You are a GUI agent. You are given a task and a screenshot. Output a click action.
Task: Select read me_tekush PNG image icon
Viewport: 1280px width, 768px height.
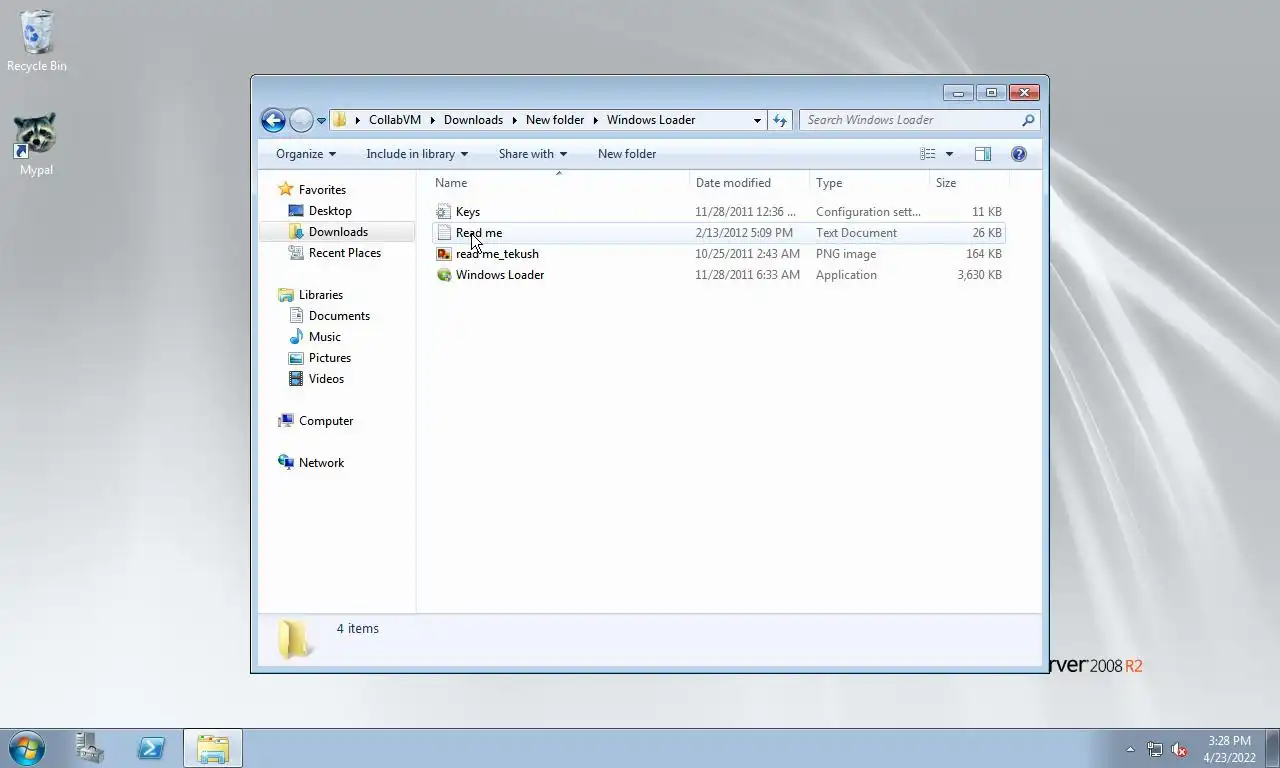[444, 254]
